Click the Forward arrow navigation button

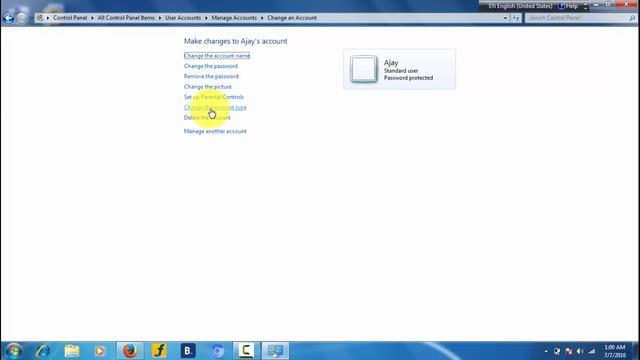click(x=22, y=18)
